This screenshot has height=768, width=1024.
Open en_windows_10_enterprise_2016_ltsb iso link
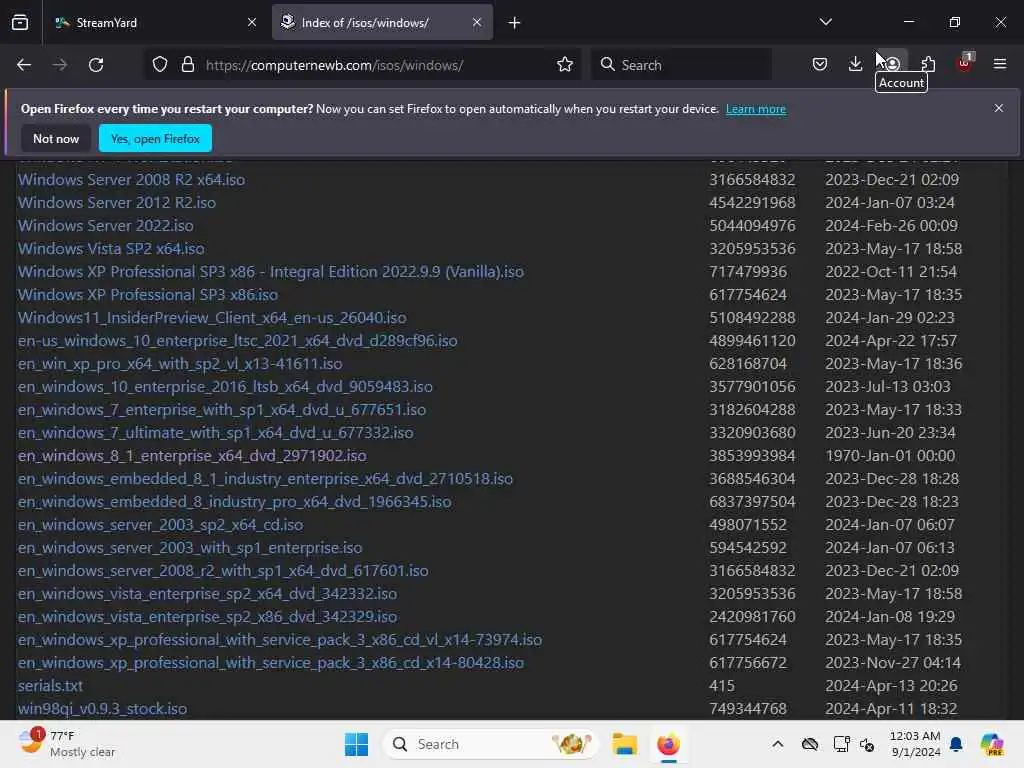(x=225, y=387)
